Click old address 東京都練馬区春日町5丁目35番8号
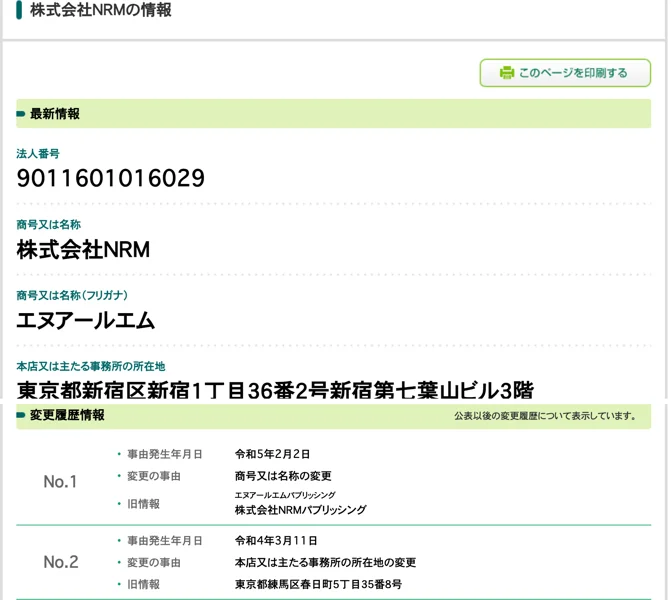Image resolution: width=671 pixels, height=600 pixels. click(318, 584)
